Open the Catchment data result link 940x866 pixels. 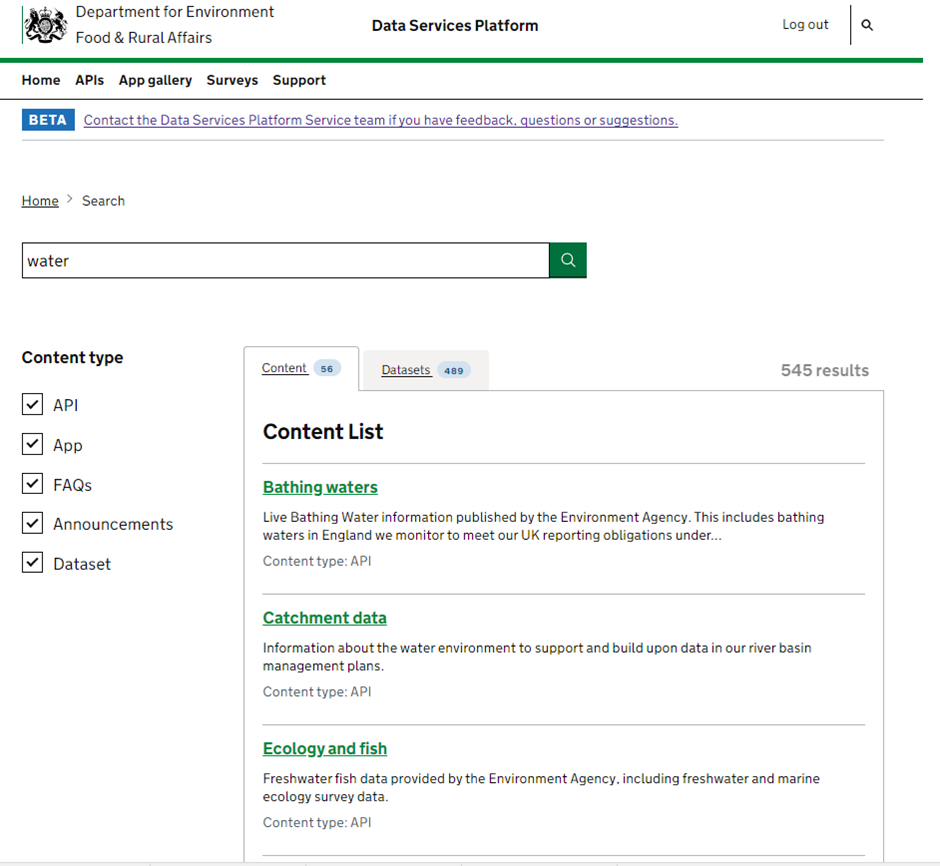click(x=324, y=618)
